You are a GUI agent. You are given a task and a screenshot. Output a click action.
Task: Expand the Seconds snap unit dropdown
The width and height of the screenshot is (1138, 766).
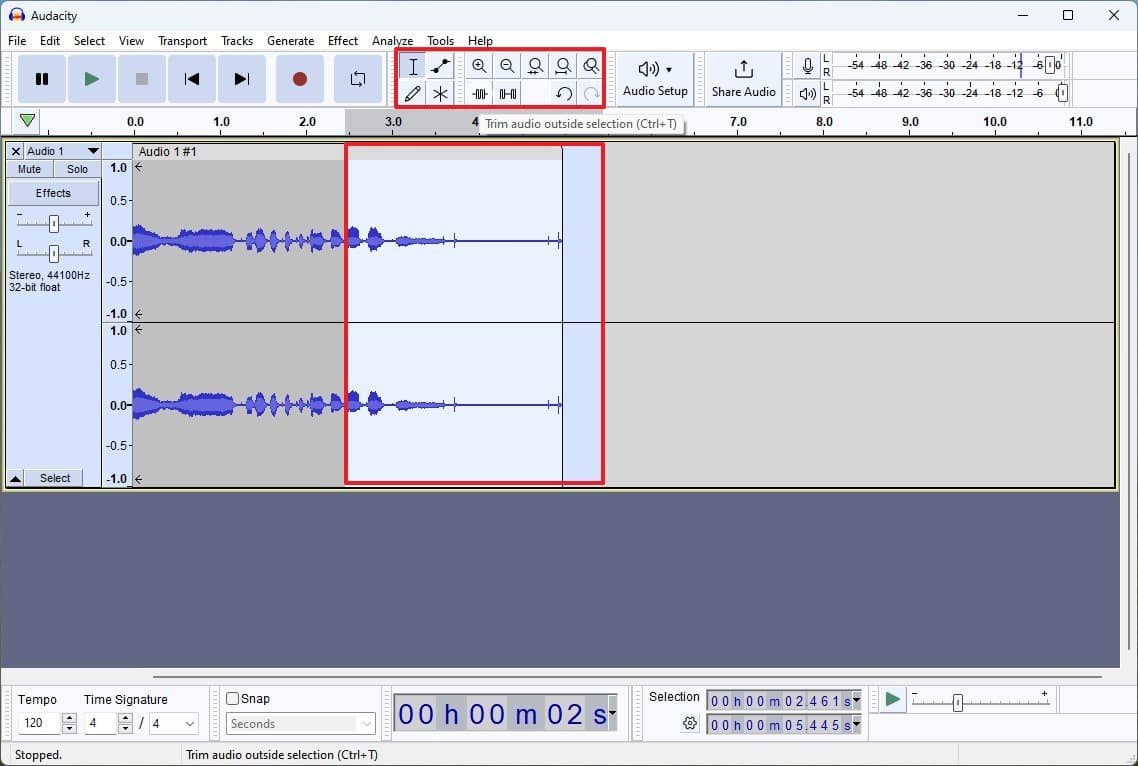point(300,724)
